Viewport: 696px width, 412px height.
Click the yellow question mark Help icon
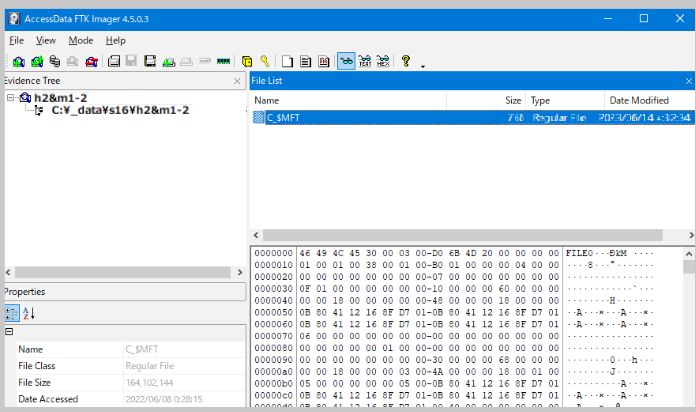pos(406,61)
